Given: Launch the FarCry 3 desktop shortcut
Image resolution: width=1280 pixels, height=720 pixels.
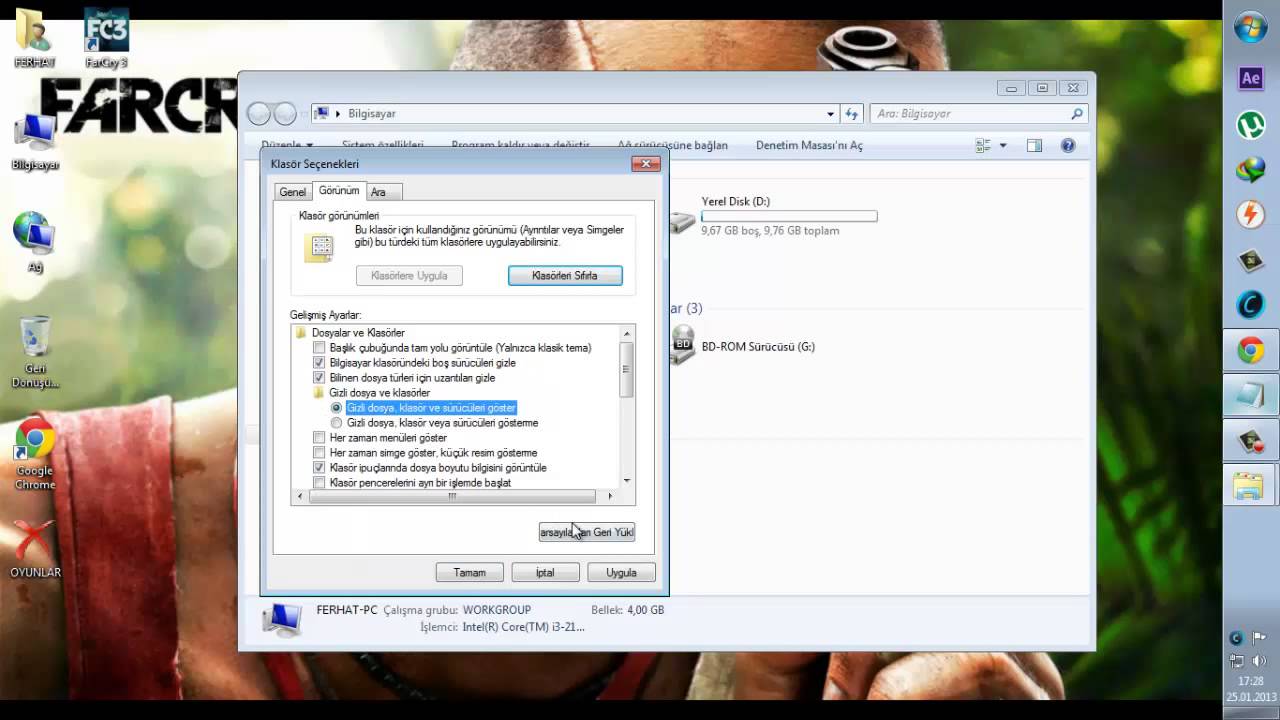Looking at the screenshot, I should tap(106, 38).
